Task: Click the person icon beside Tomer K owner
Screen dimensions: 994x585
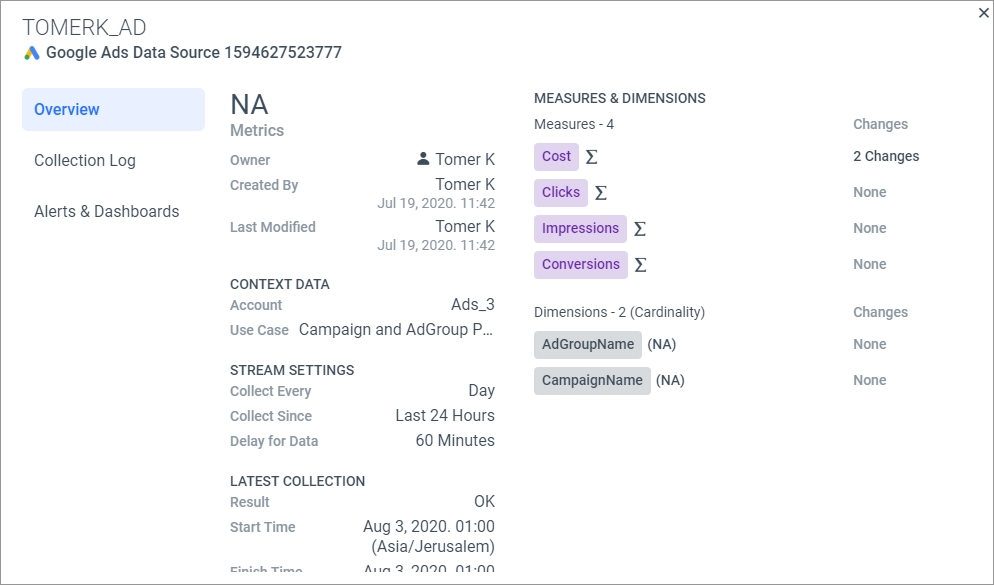Action: coord(421,158)
